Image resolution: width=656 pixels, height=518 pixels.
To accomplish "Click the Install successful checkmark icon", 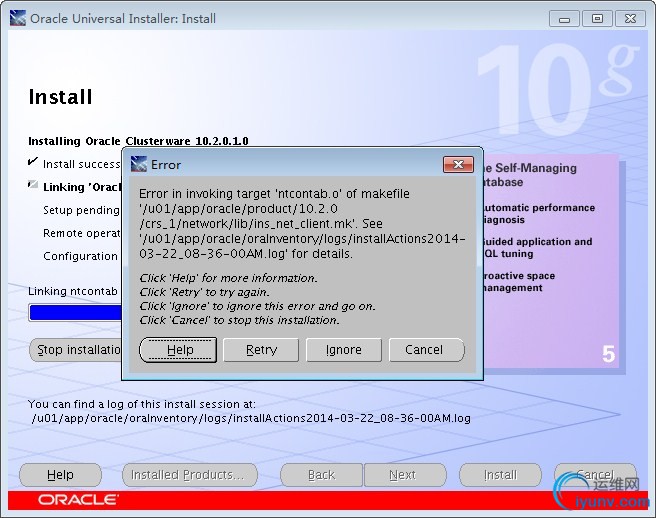I will 33,162.
